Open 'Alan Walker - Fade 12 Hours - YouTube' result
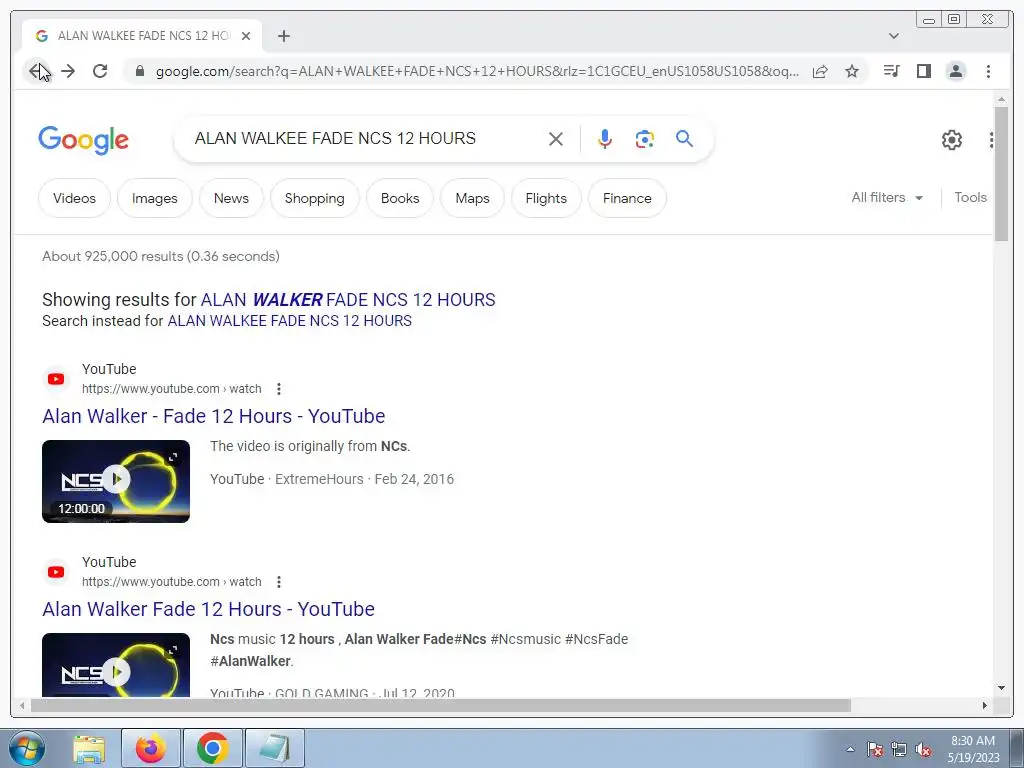Screen dimensions: 1024x768 point(214,416)
